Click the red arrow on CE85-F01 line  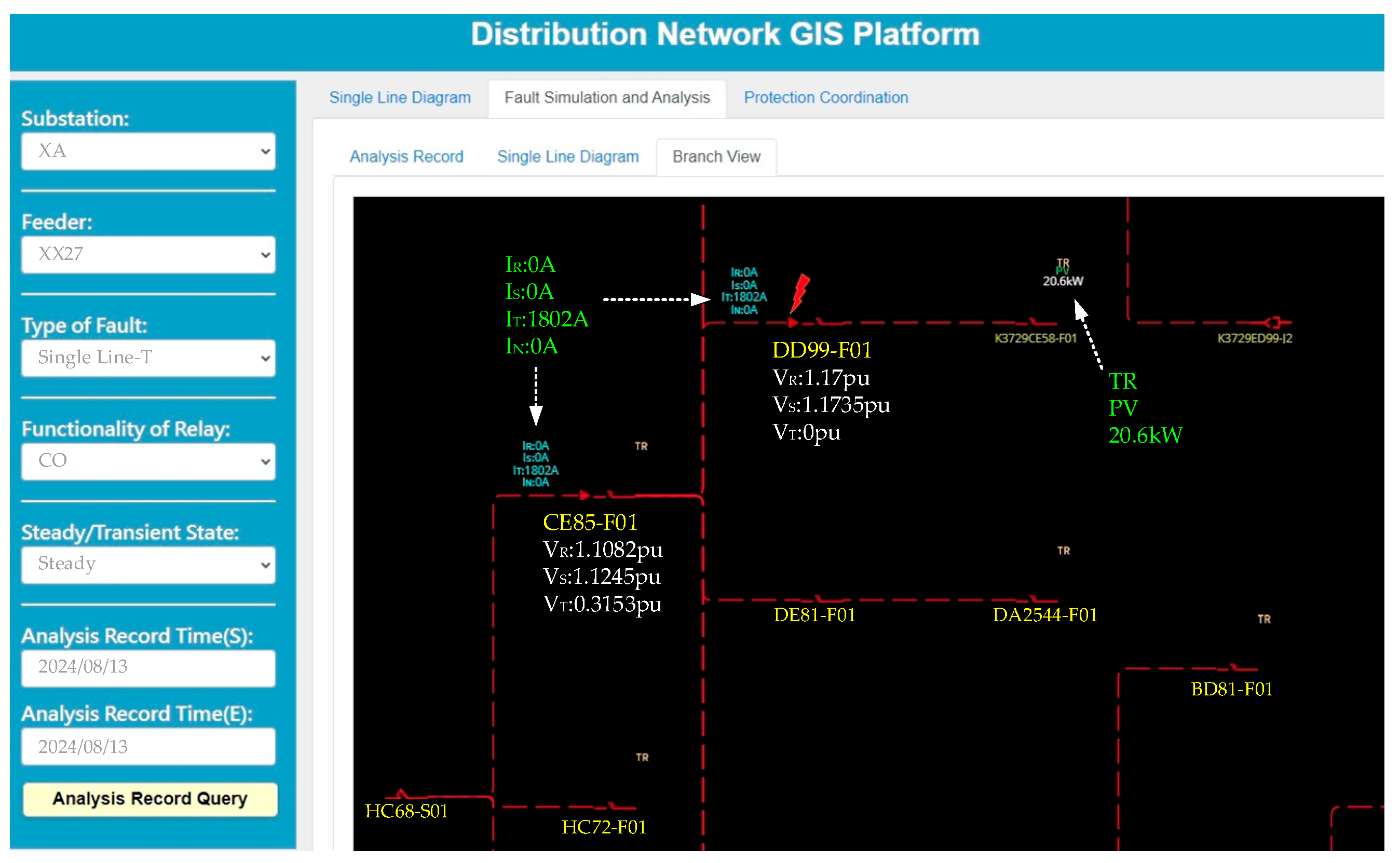point(584,495)
